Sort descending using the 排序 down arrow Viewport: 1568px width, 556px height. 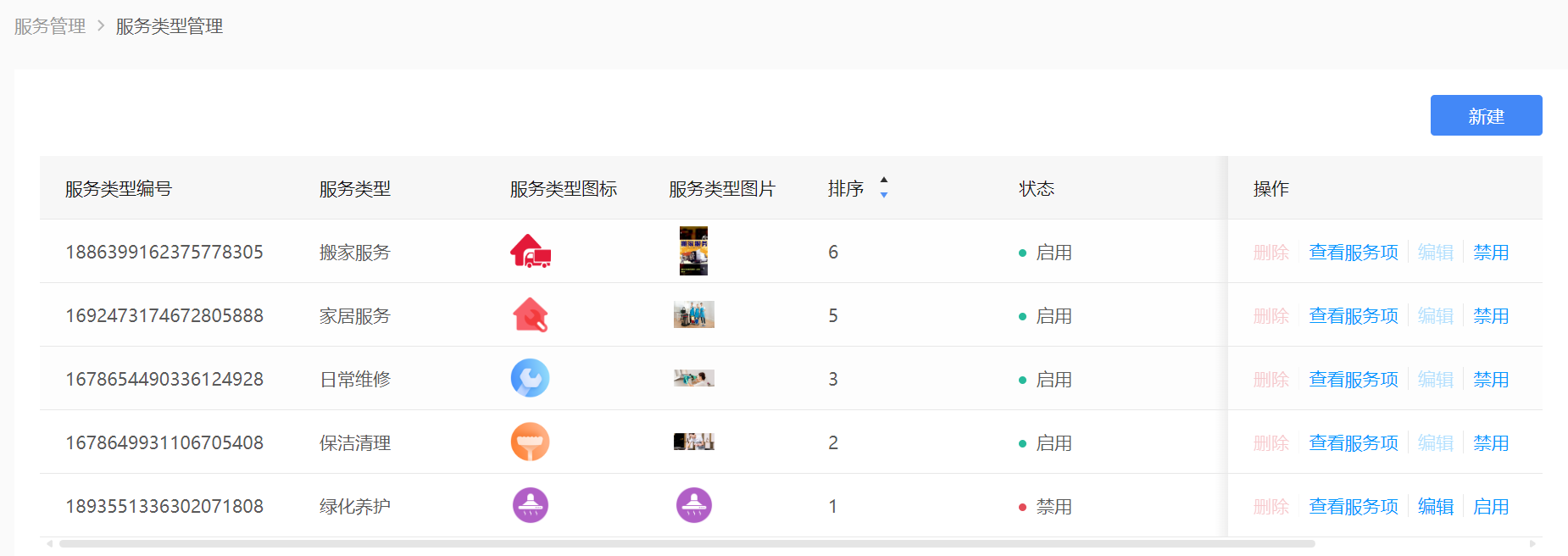(884, 195)
